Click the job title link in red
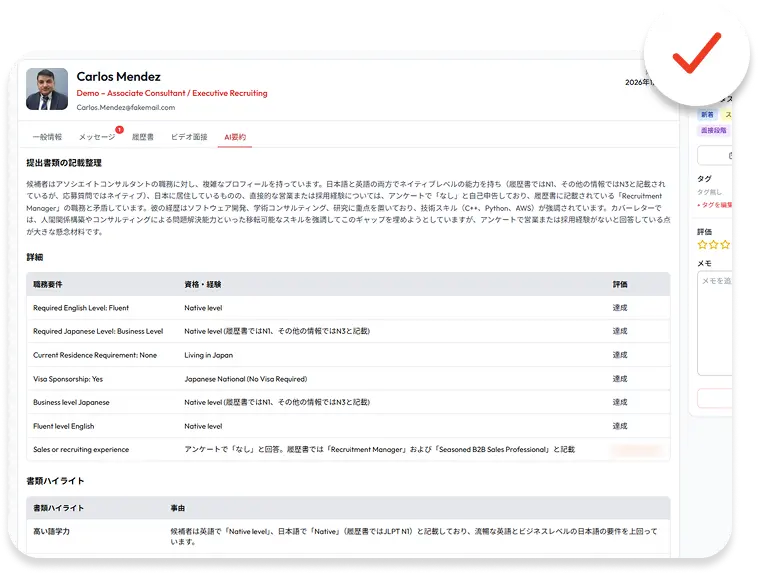The image size is (758, 574). (x=172, y=93)
